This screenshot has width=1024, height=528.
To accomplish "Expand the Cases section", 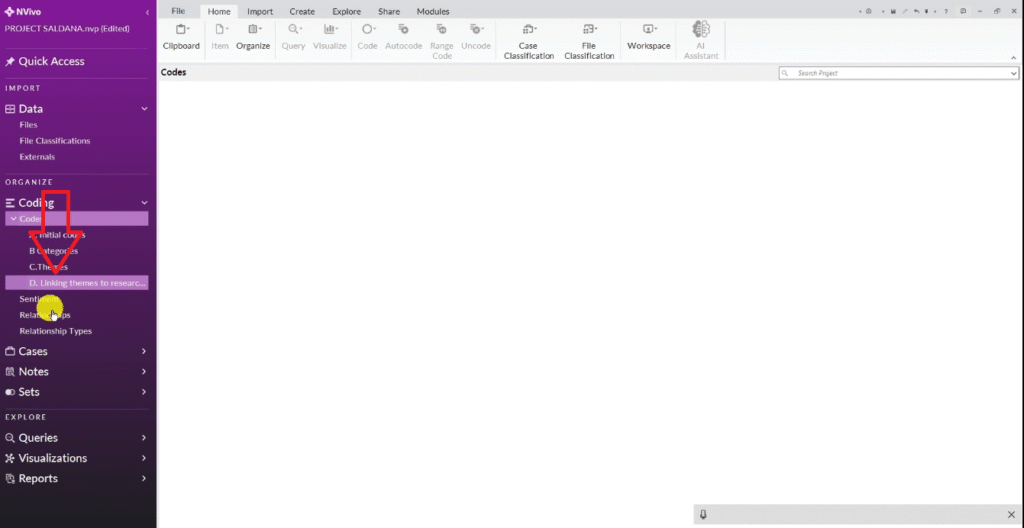I will tap(144, 351).
